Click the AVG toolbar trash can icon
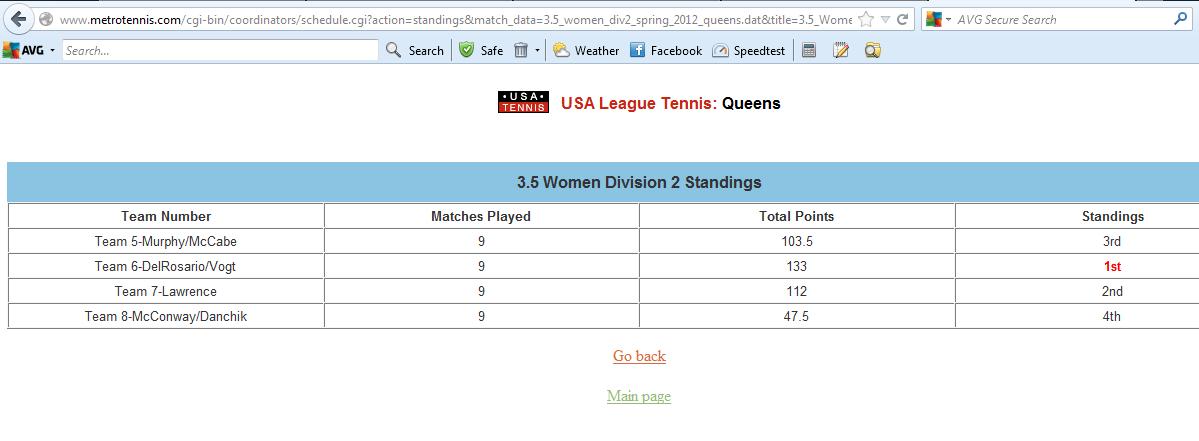This screenshot has height=441, width=1199. 521,50
